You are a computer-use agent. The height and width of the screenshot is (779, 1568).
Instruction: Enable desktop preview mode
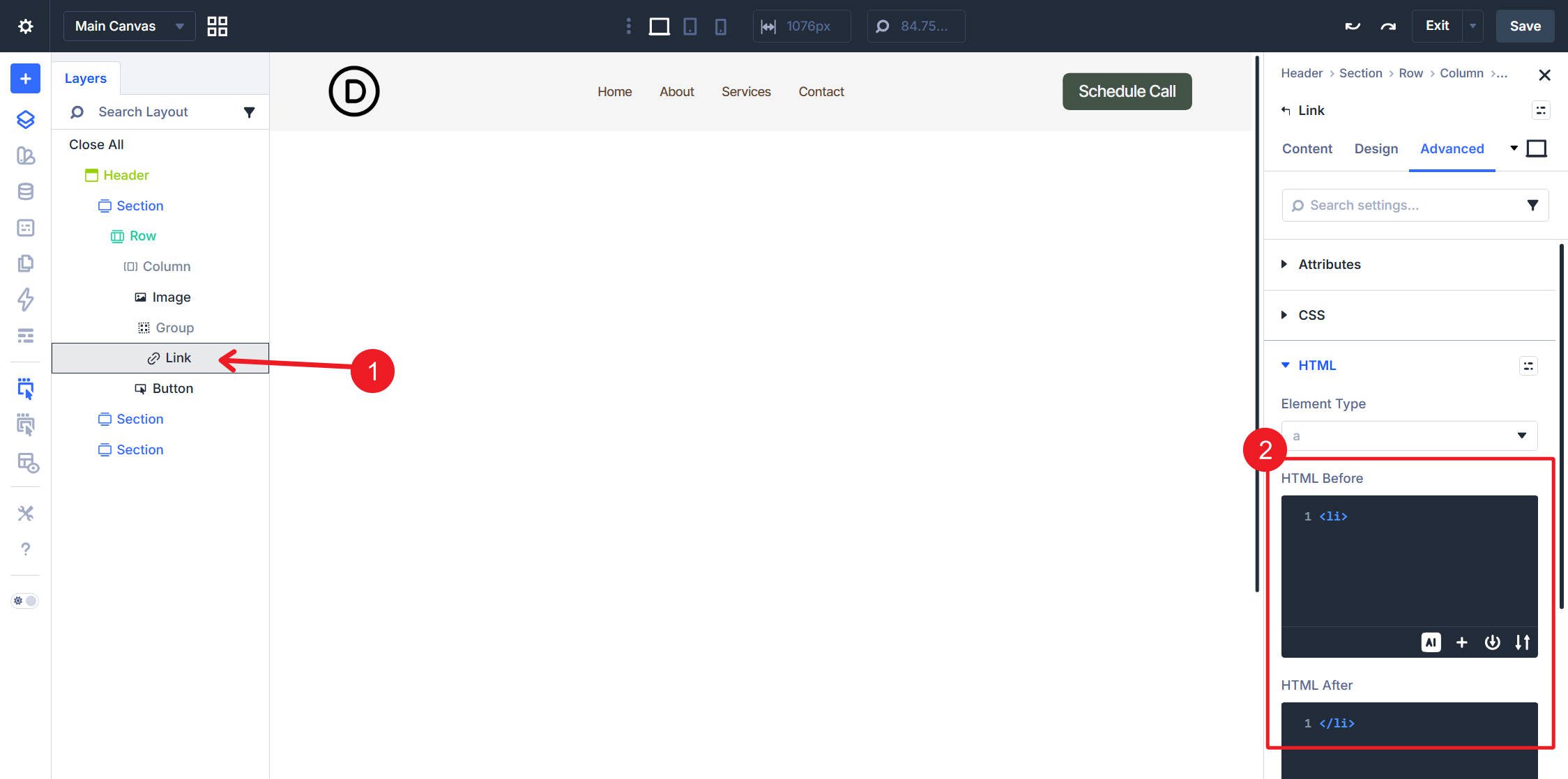pos(658,26)
